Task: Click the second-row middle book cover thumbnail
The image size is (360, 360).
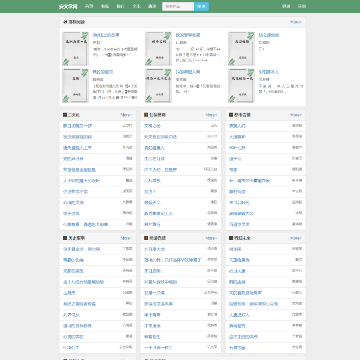Action: (x=158, y=86)
